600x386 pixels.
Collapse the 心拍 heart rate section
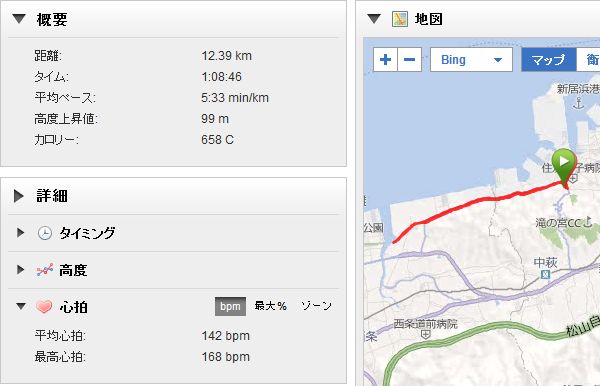coord(21,306)
